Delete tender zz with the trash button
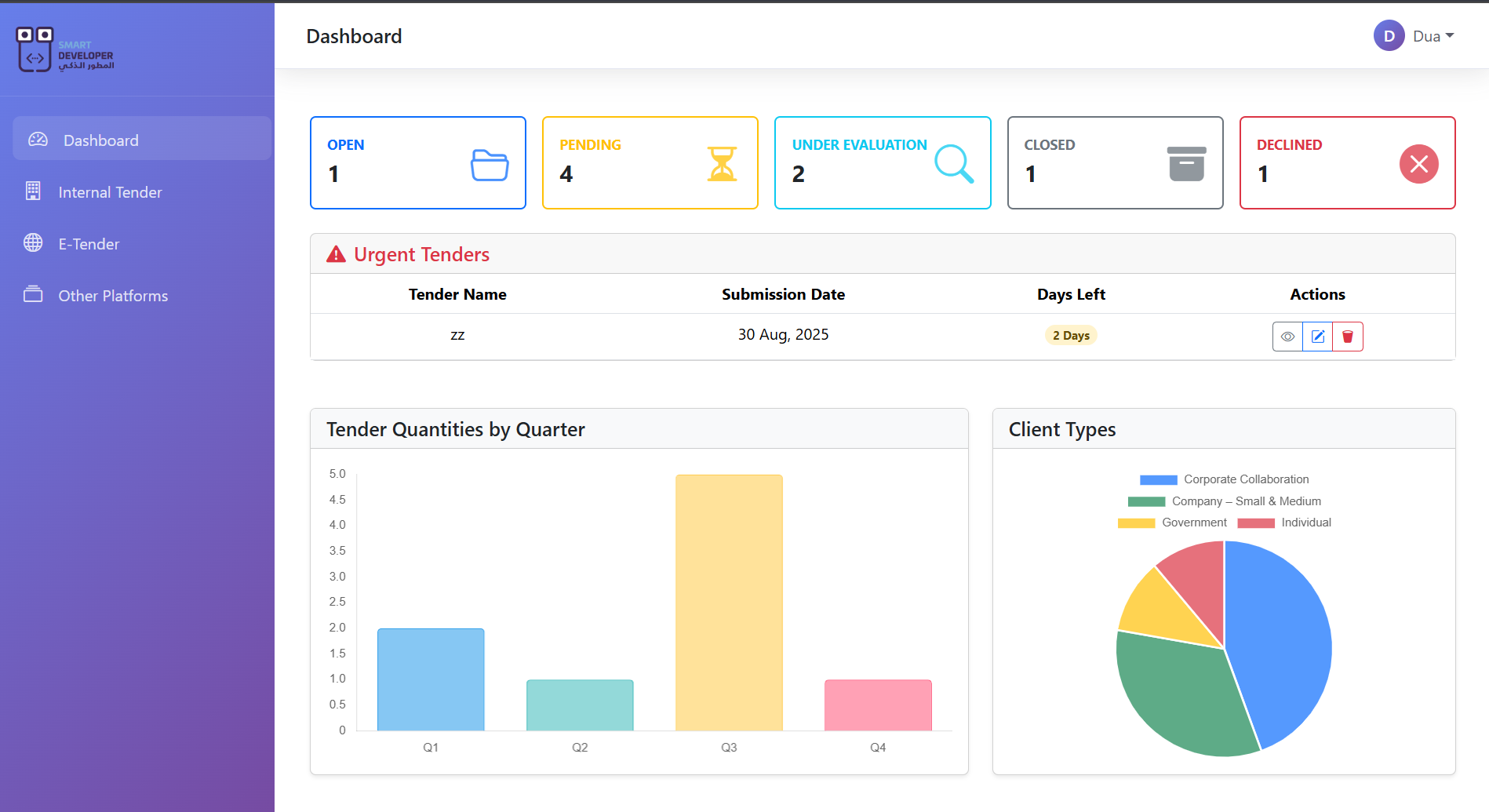 tap(1348, 337)
